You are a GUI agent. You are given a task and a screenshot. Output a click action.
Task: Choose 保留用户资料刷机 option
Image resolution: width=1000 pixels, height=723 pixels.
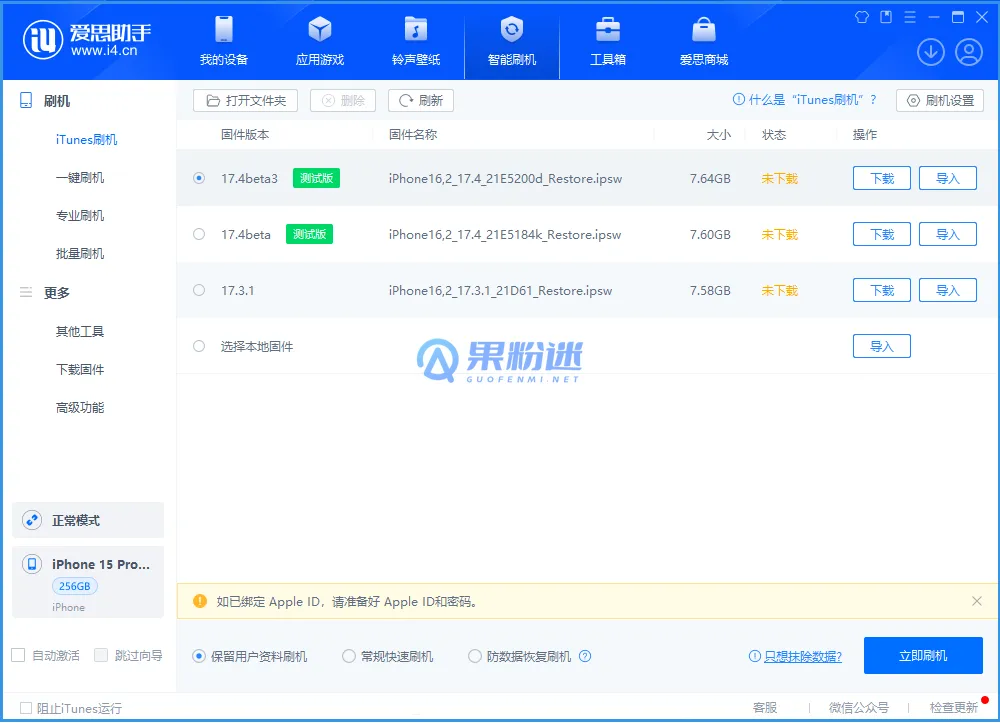coord(199,656)
